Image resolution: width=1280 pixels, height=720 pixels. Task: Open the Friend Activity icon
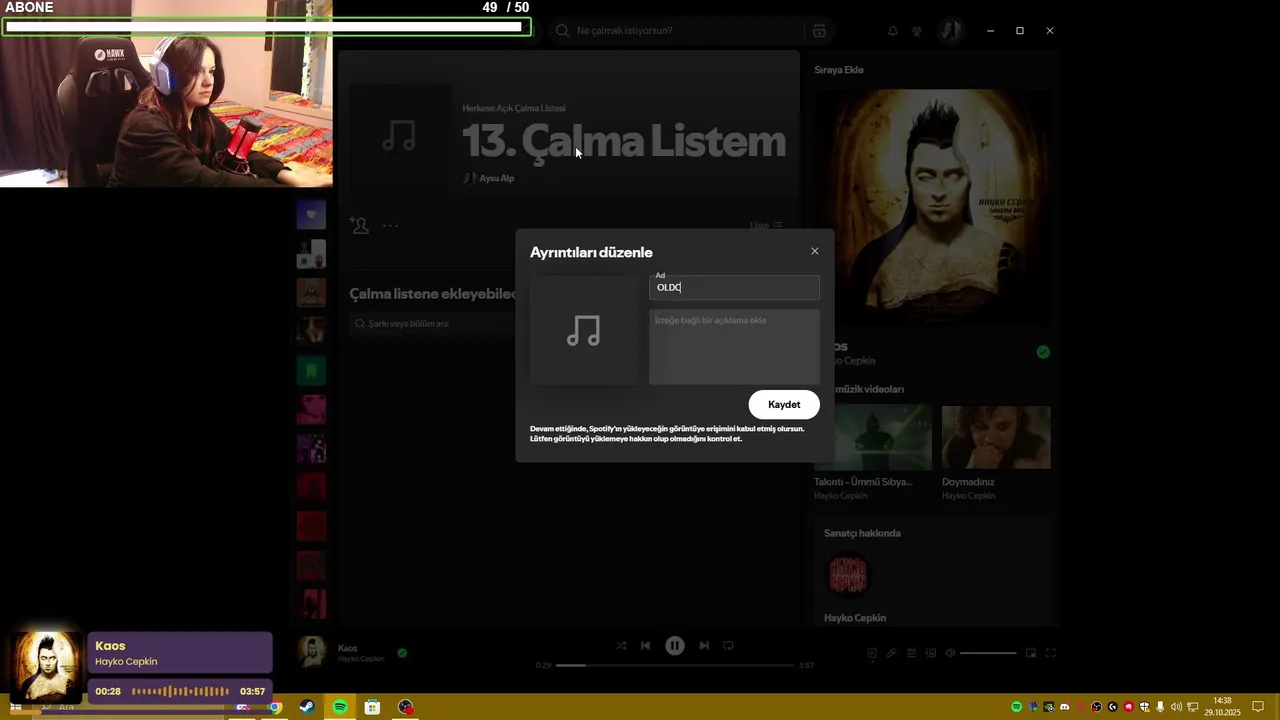click(x=917, y=31)
